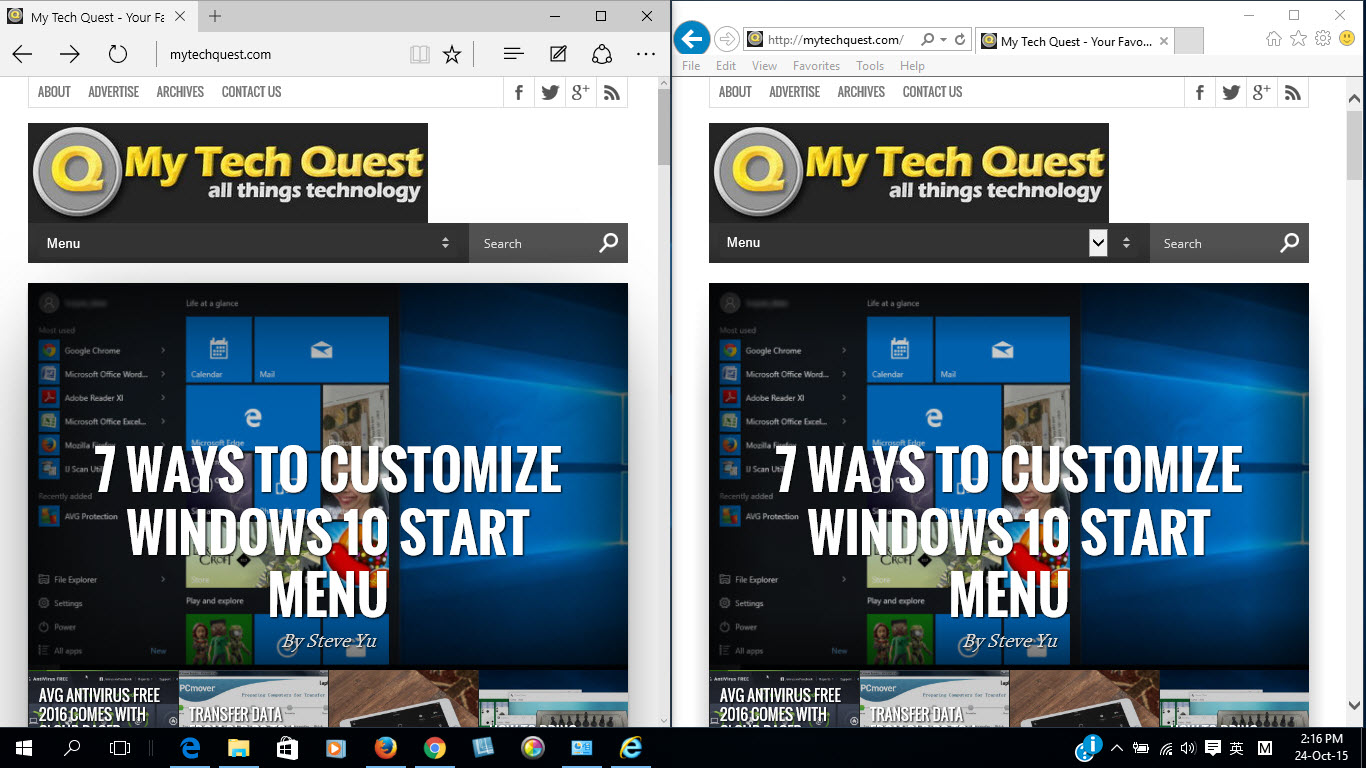
Task: Add page to favorites in Edge
Action: [x=452, y=54]
